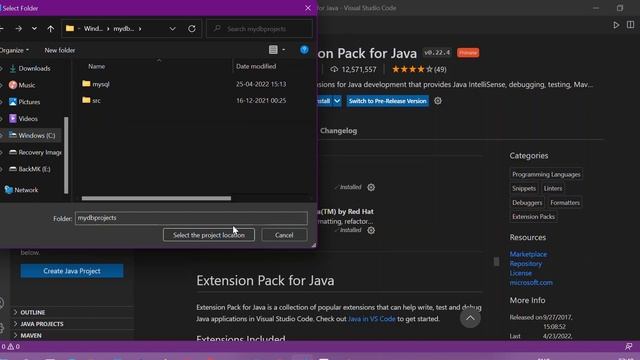Click the Extension Packs category tag
This screenshot has height=360, width=640.
click(533, 216)
